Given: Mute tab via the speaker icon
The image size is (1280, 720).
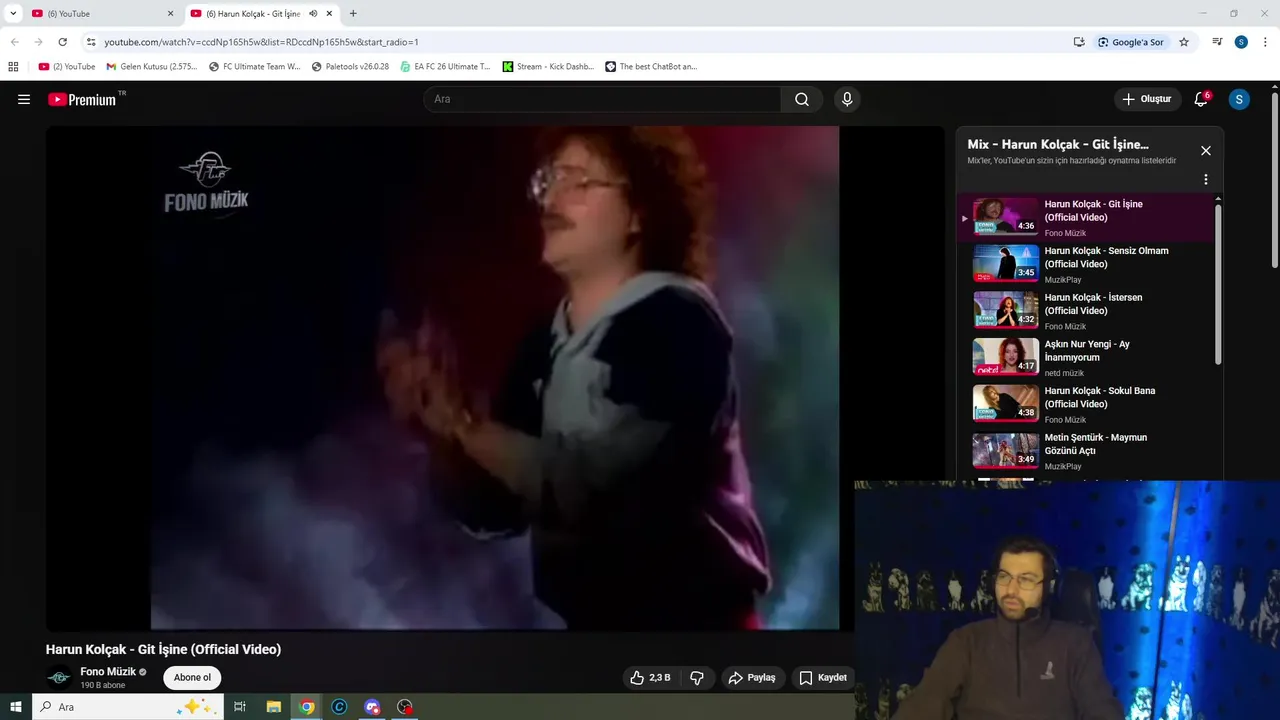Looking at the screenshot, I should (314, 14).
